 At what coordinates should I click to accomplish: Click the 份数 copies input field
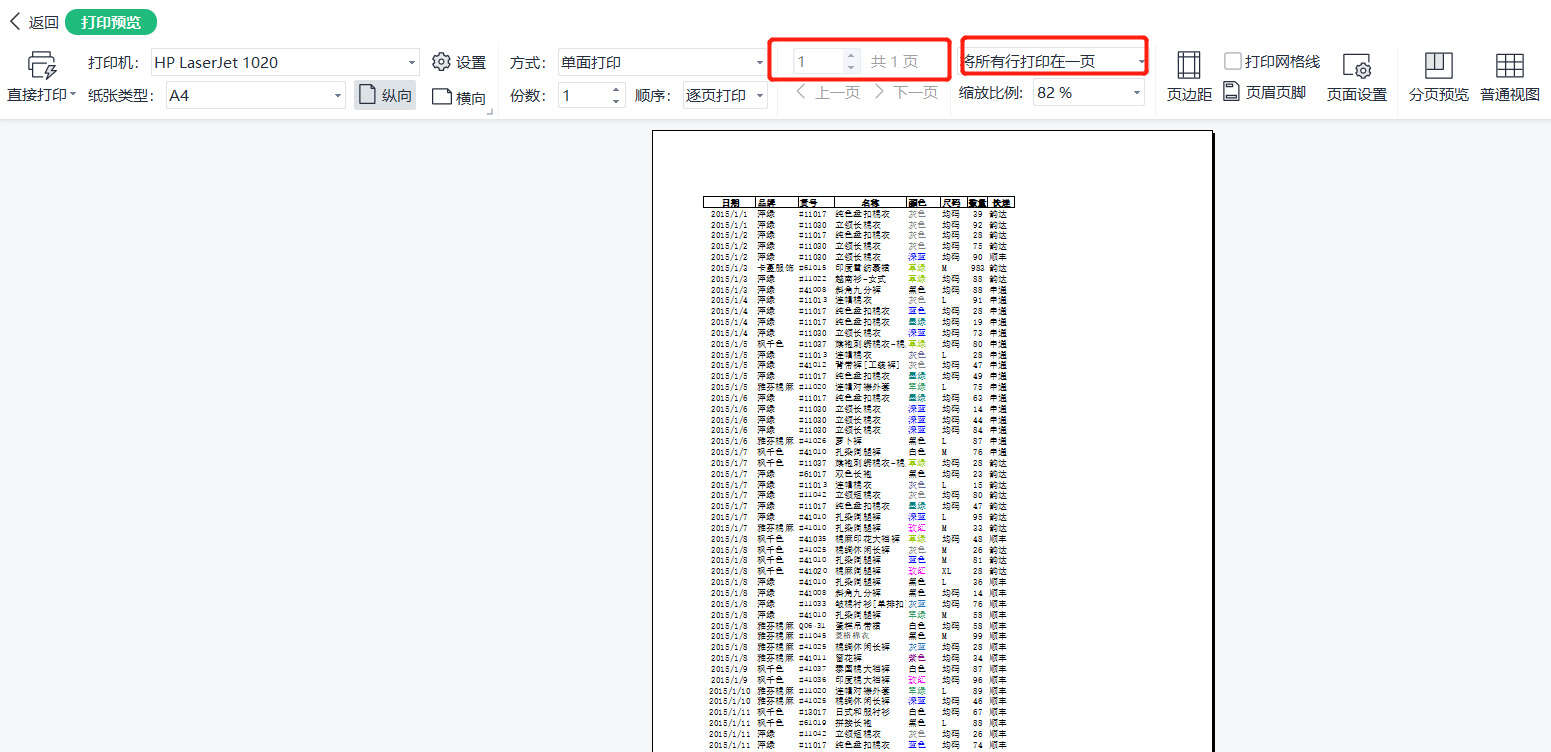[583, 95]
